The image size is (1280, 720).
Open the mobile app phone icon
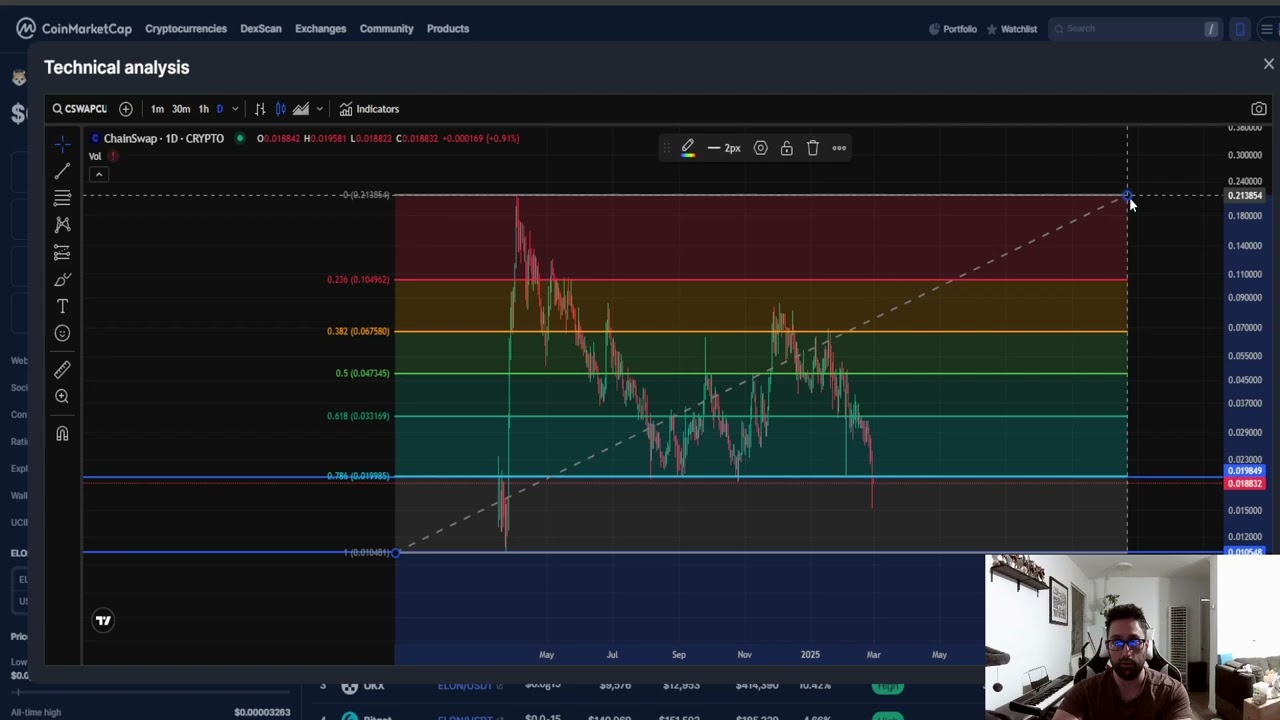coord(1240,29)
